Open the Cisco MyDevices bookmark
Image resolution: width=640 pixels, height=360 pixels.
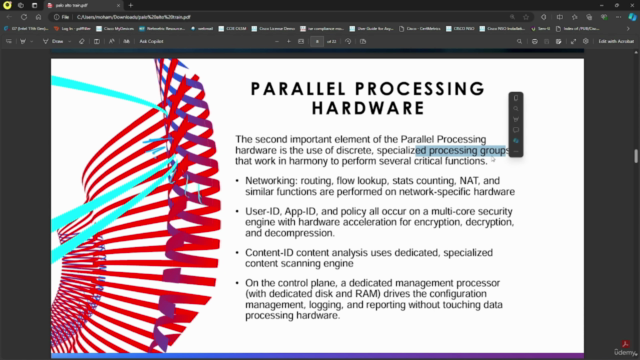(x=115, y=29)
